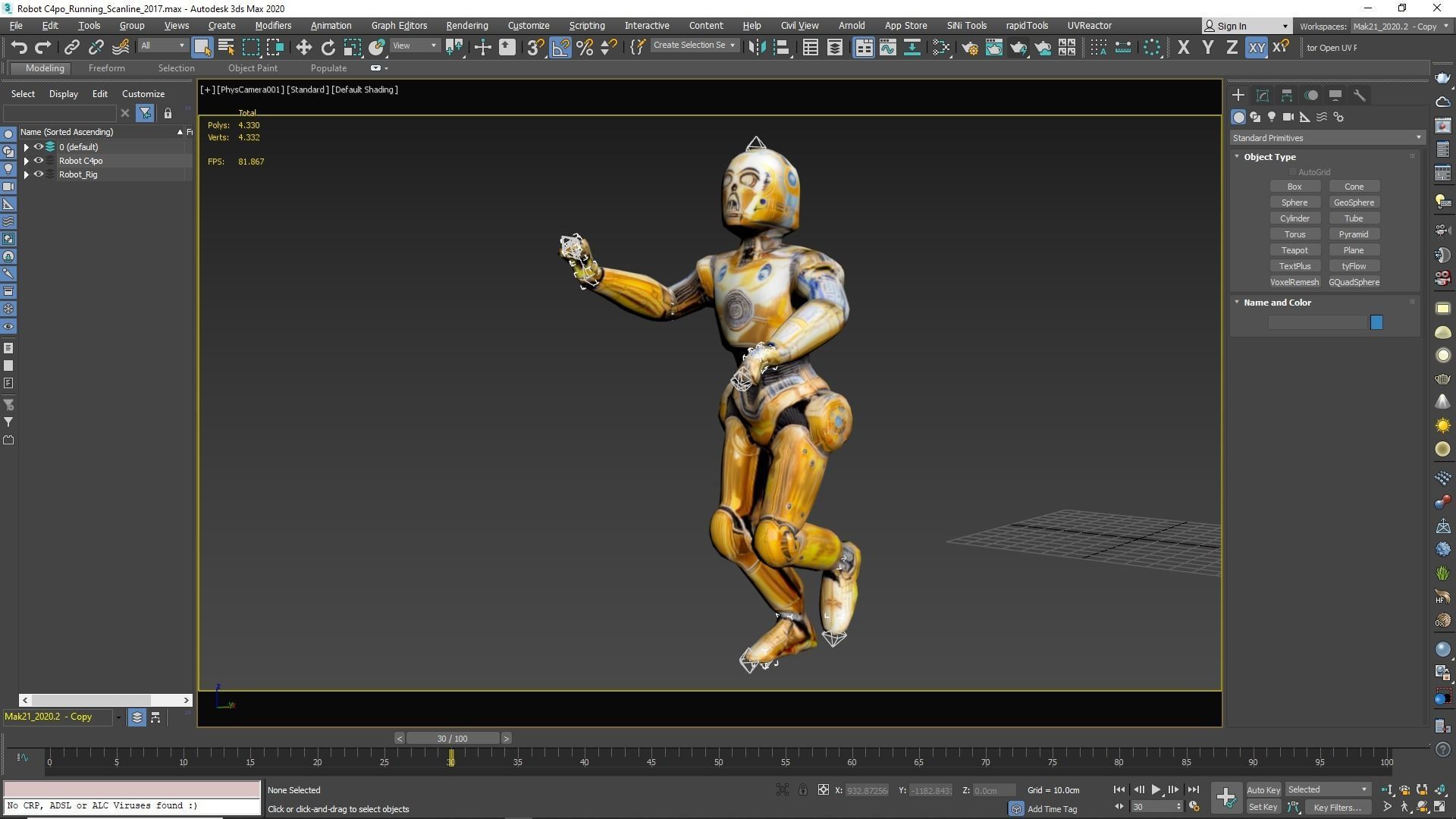Toggle the Angle Snap icon
1456x819 pixels.
pyautogui.click(x=560, y=47)
